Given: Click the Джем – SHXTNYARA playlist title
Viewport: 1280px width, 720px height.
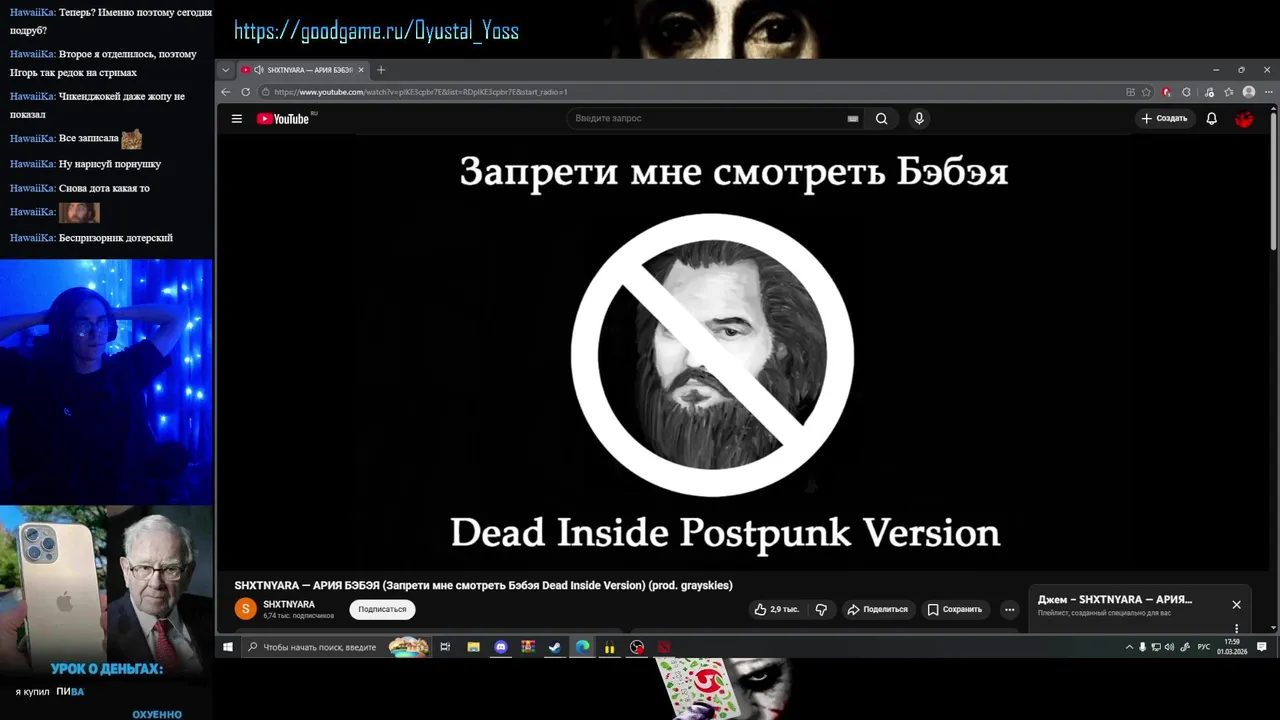Looking at the screenshot, I should click(x=1115, y=600).
